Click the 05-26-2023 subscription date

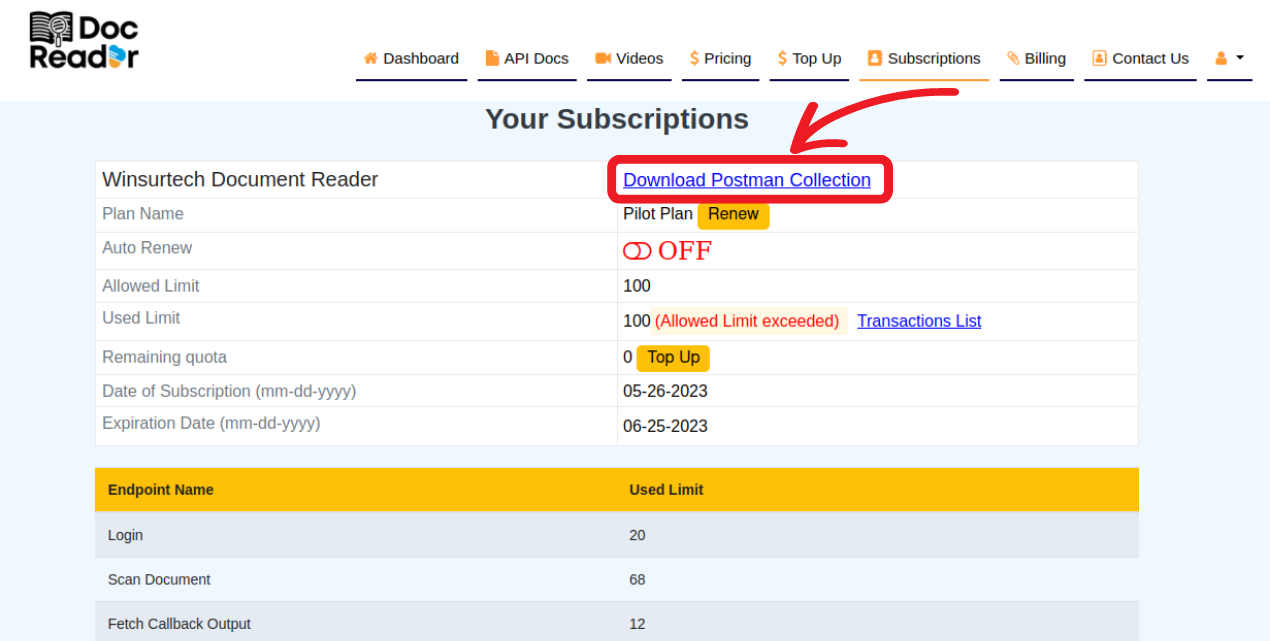coord(665,392)
